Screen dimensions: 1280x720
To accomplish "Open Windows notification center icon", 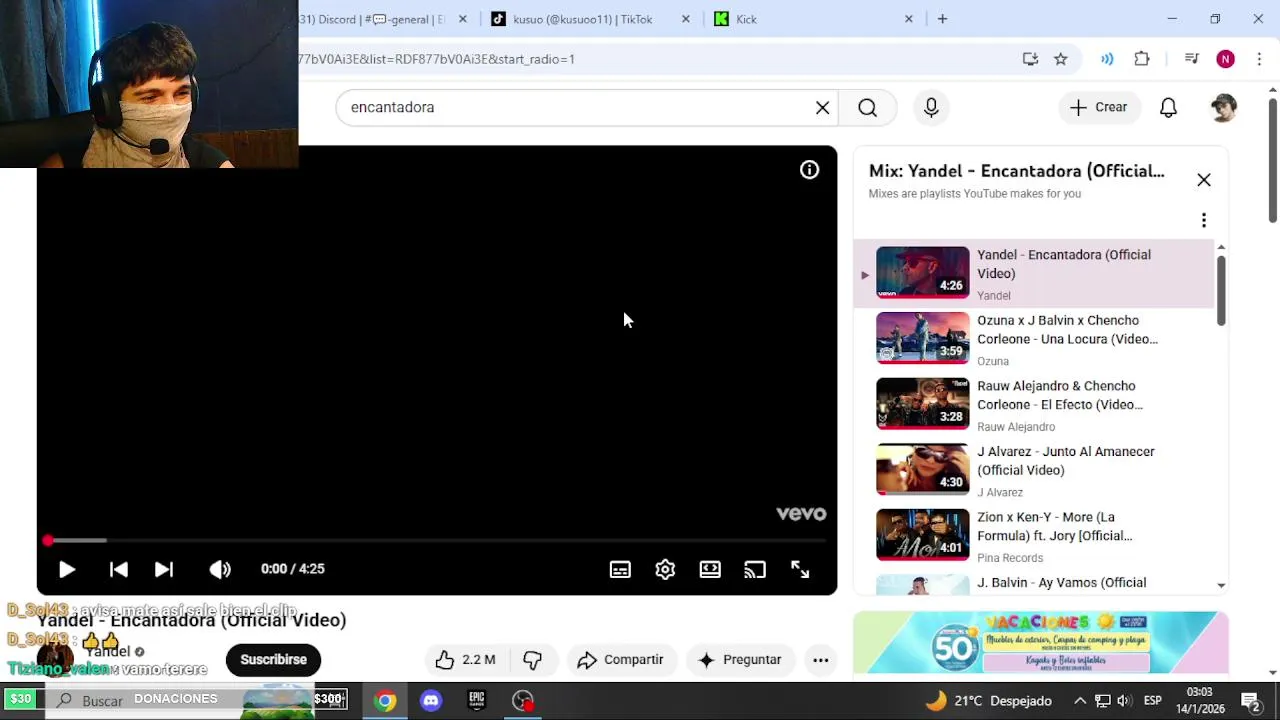I will point(1250,701).
